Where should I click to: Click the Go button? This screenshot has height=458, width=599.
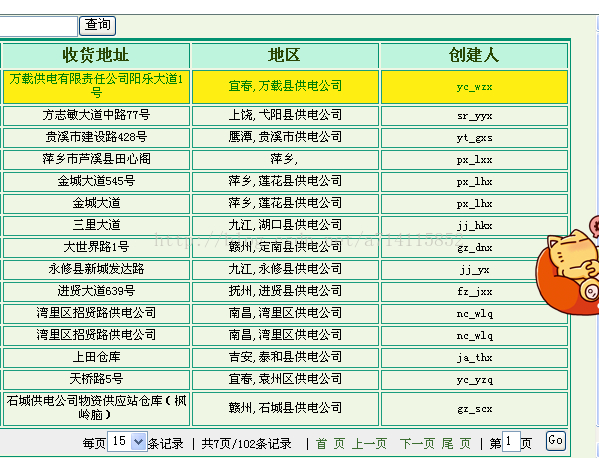point(555,441)
